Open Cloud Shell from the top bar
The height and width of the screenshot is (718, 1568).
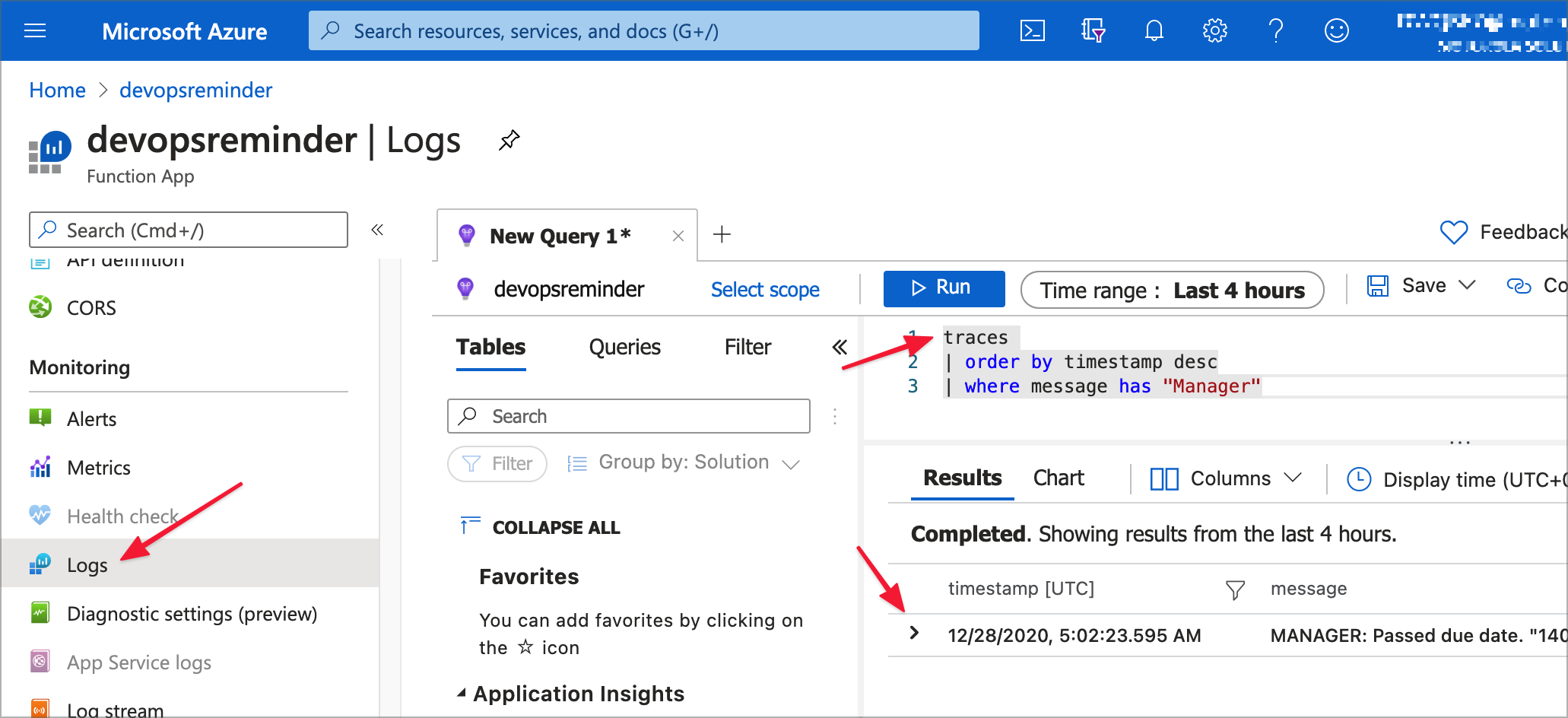(1032, 30)
